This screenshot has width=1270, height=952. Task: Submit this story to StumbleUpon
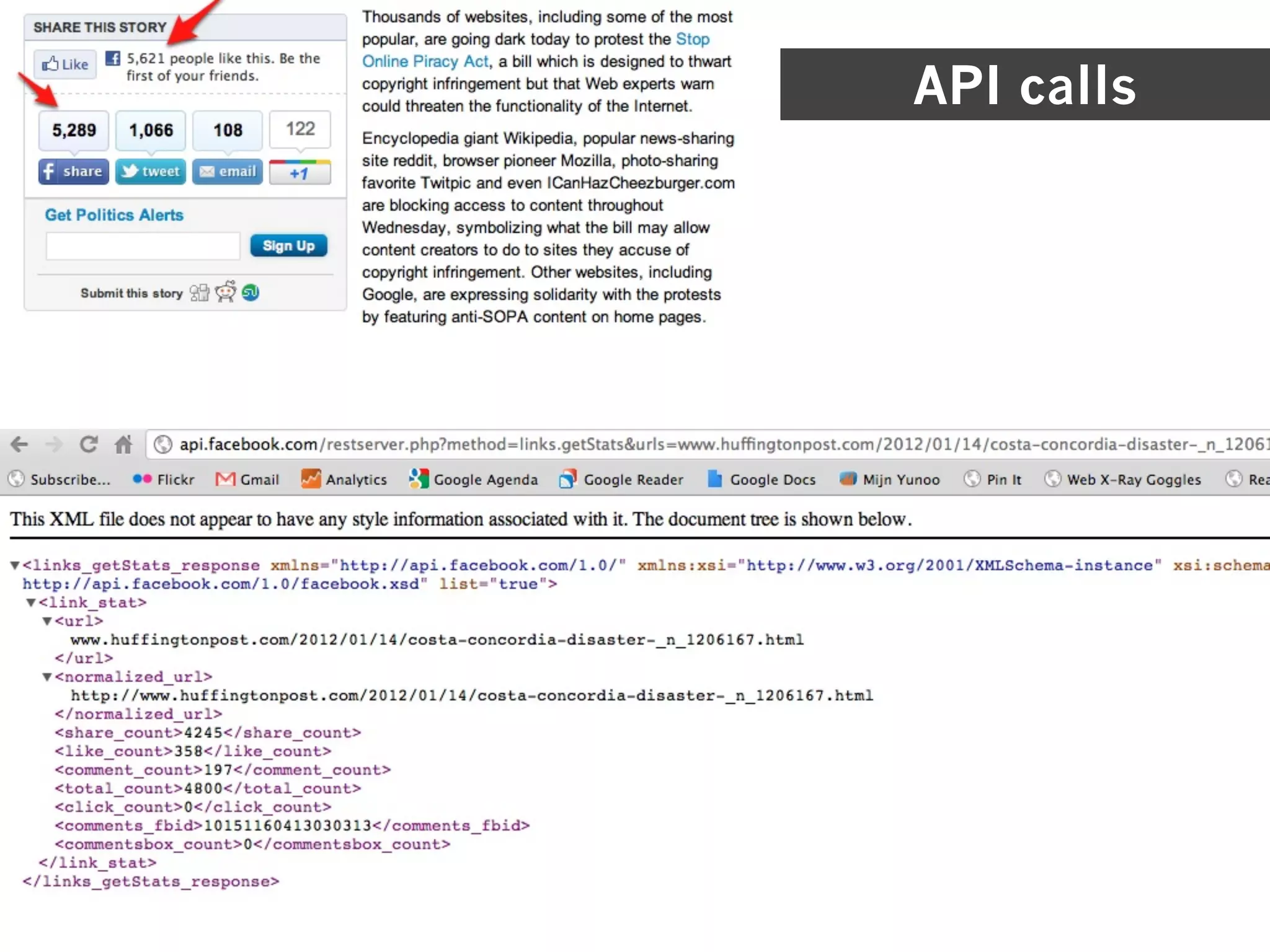point(251,293)
